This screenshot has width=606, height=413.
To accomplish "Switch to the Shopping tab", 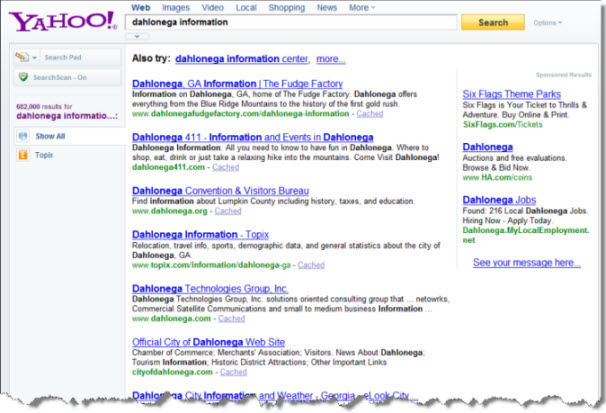I will [x=287, y=8].
